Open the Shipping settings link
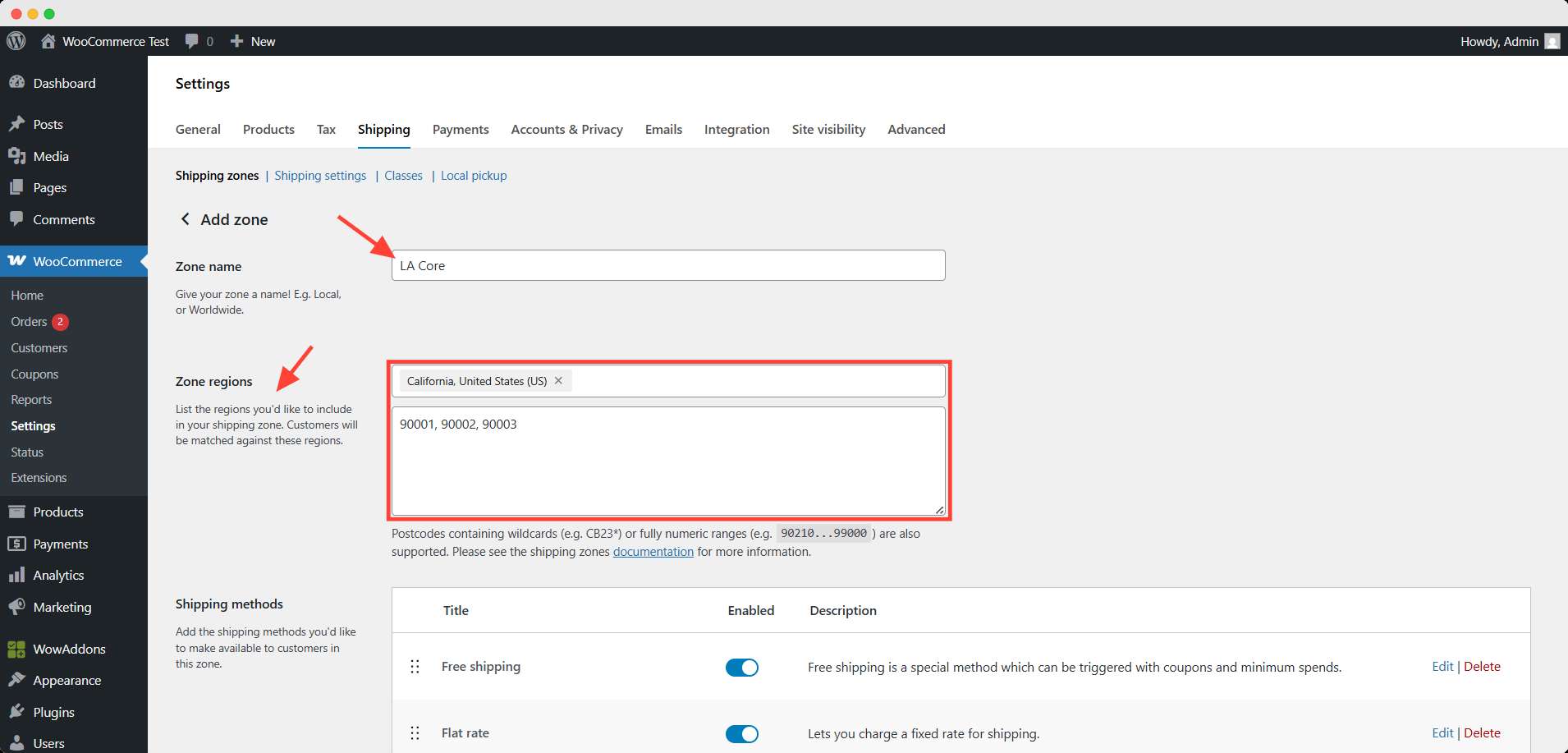1568x753 pixels. (x=320, y=175)
